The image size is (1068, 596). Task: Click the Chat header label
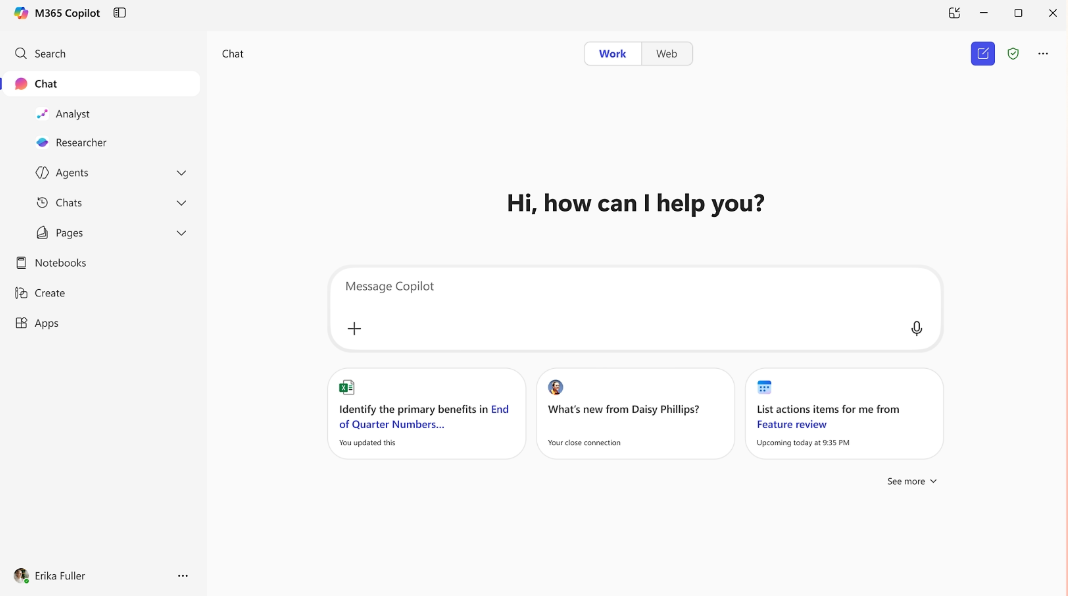point(233,54)
